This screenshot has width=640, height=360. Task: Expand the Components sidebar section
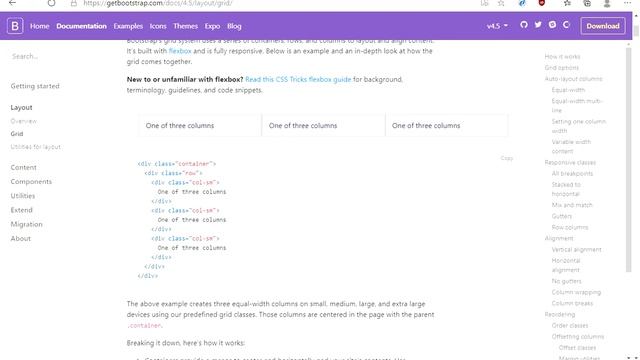click(31, 182)
